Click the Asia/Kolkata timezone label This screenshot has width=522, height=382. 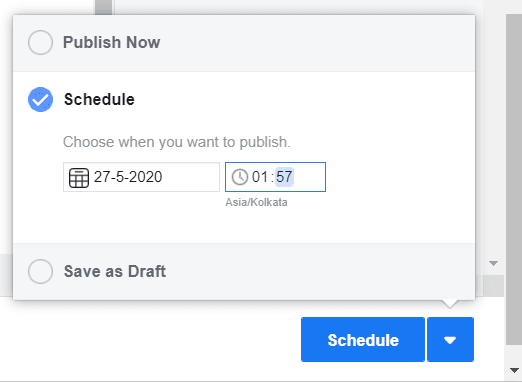256,202
